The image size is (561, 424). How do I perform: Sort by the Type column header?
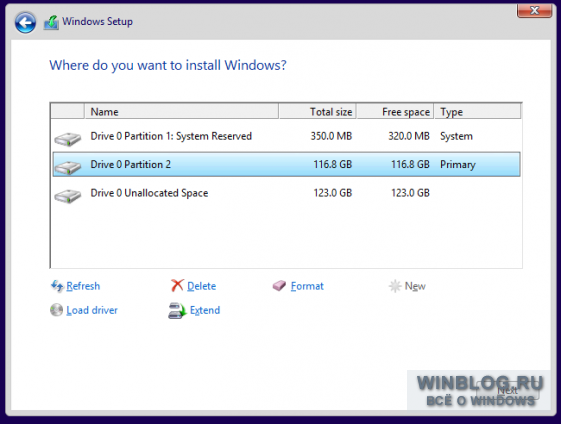477,111
